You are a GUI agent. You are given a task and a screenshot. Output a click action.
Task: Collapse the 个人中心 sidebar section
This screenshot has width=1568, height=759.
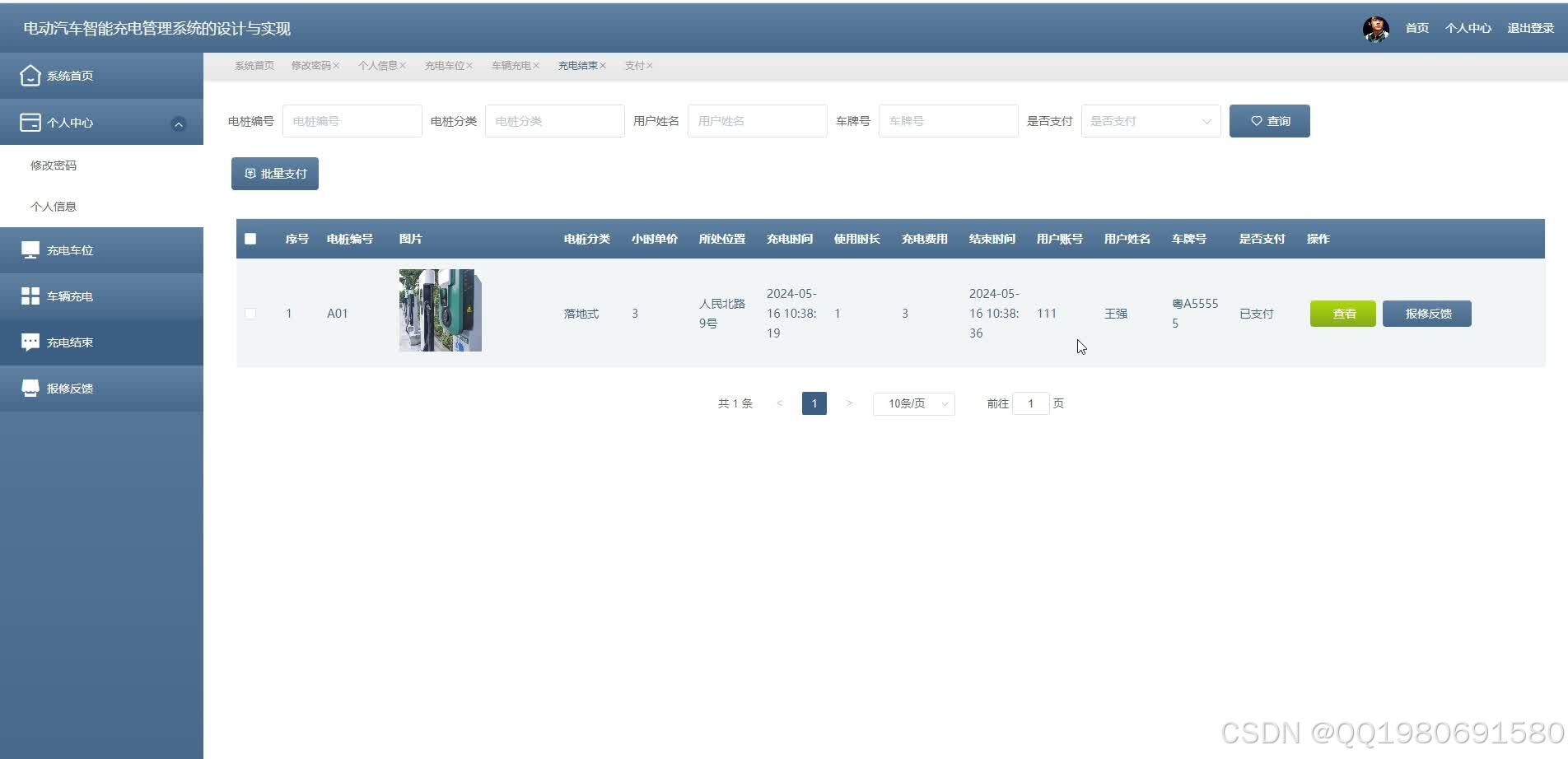tap(178, 124)
